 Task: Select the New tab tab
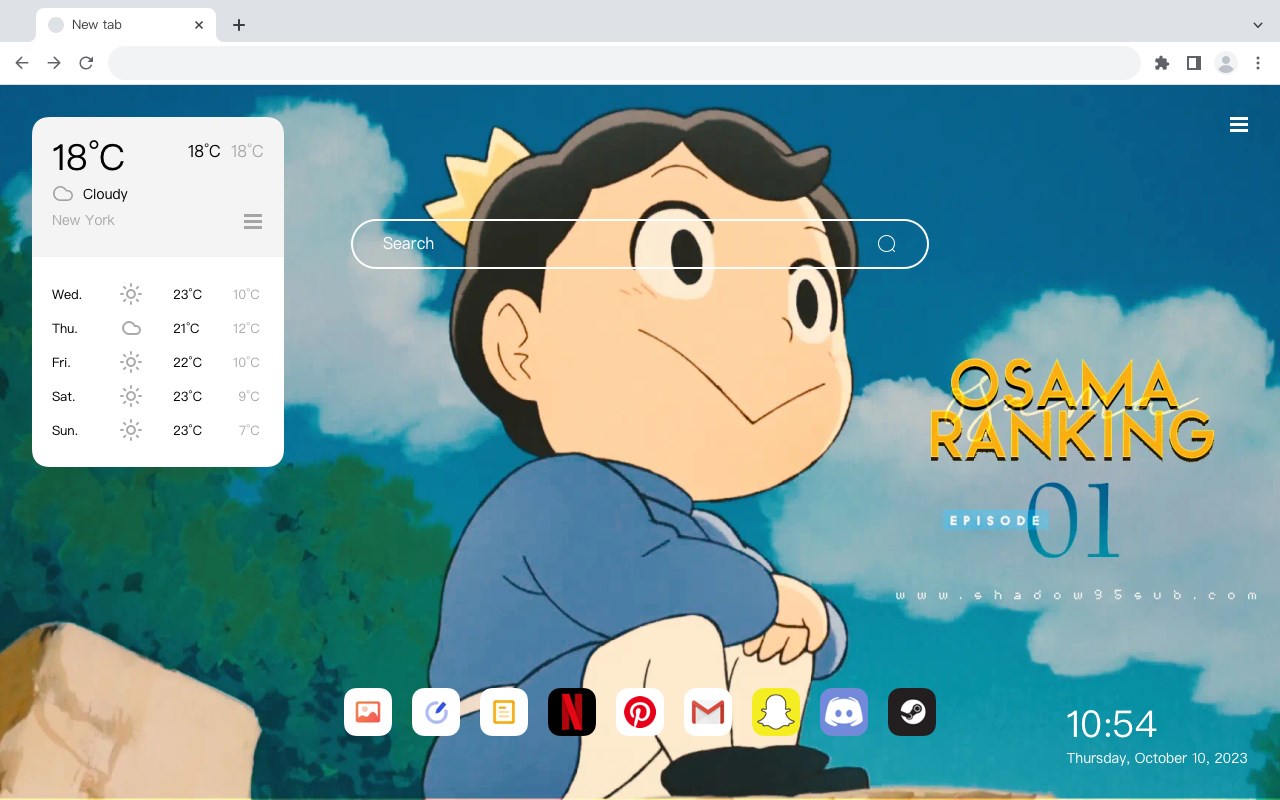click(126, 25)
